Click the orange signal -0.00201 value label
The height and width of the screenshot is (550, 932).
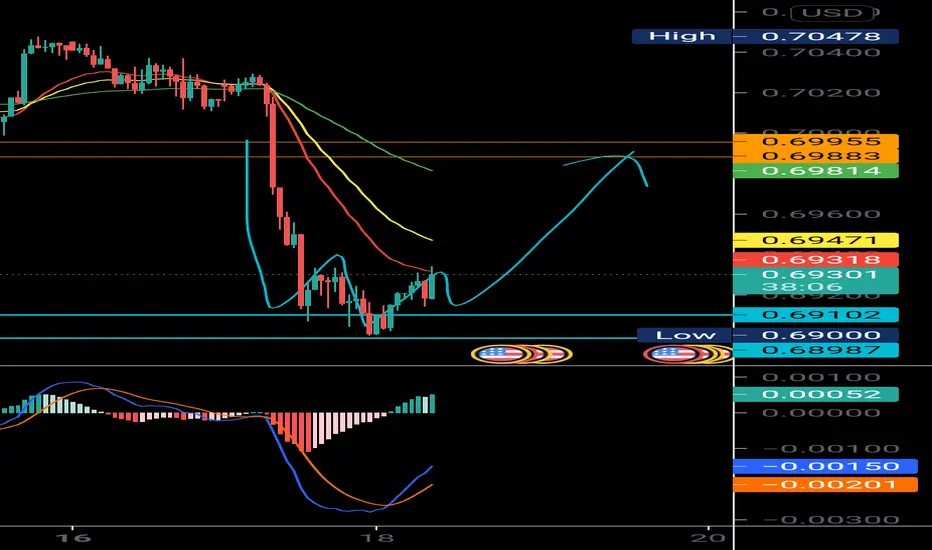(825, 485)
